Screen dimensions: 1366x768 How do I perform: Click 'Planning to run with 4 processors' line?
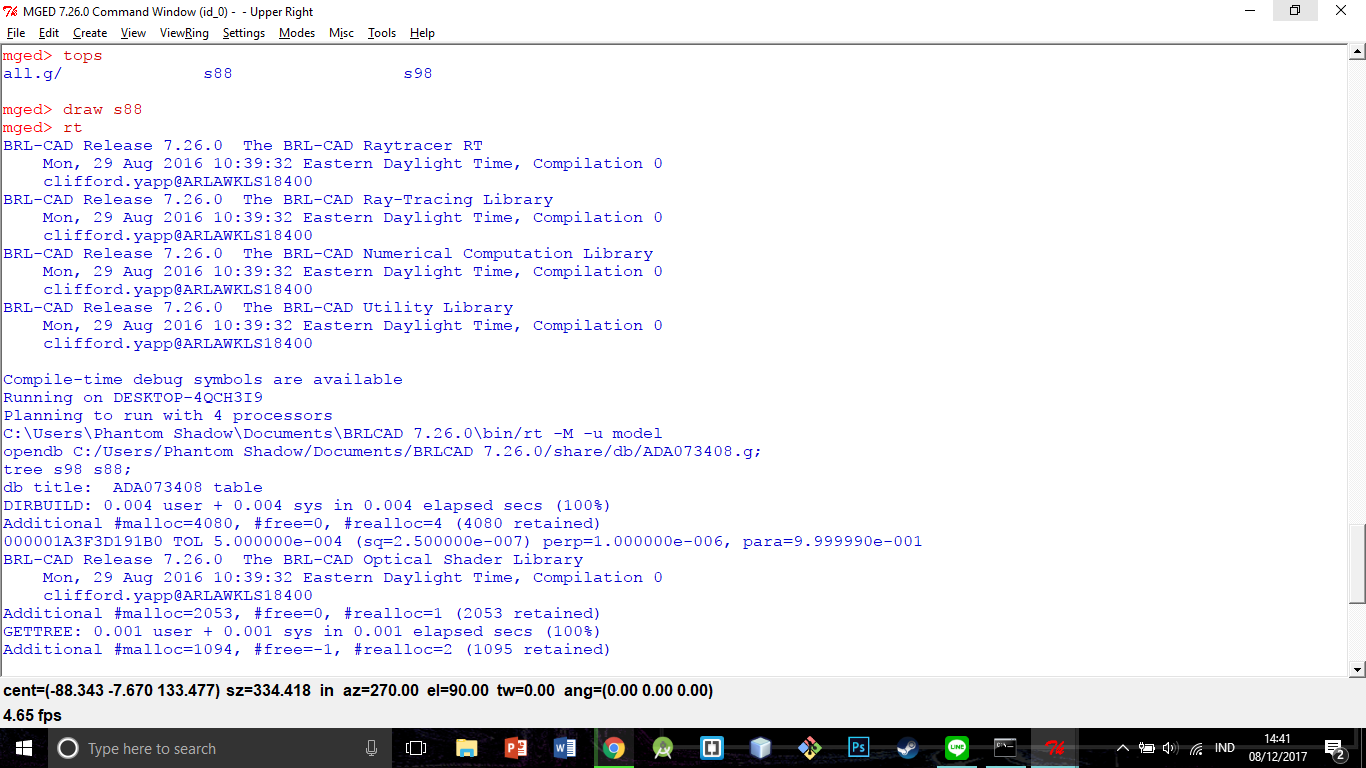[168, 416]
